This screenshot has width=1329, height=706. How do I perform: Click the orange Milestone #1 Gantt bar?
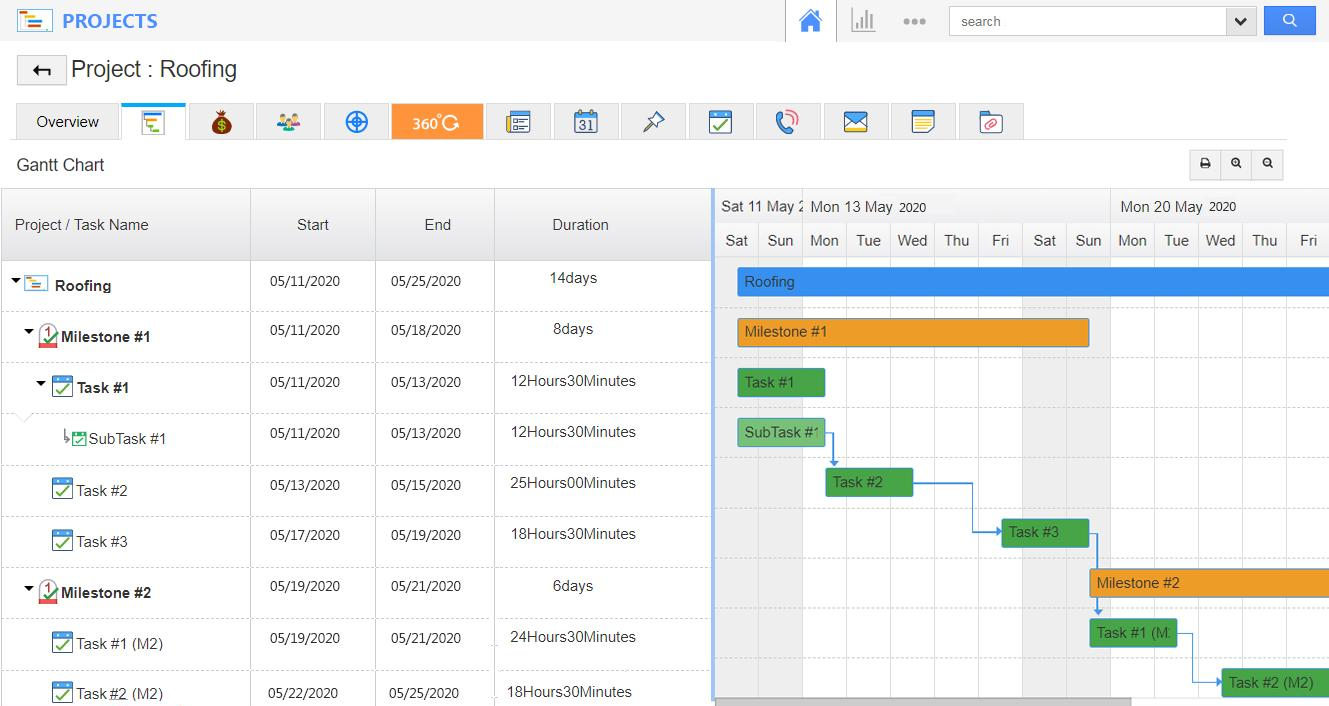pyautogui.click(x=912, y=332)
